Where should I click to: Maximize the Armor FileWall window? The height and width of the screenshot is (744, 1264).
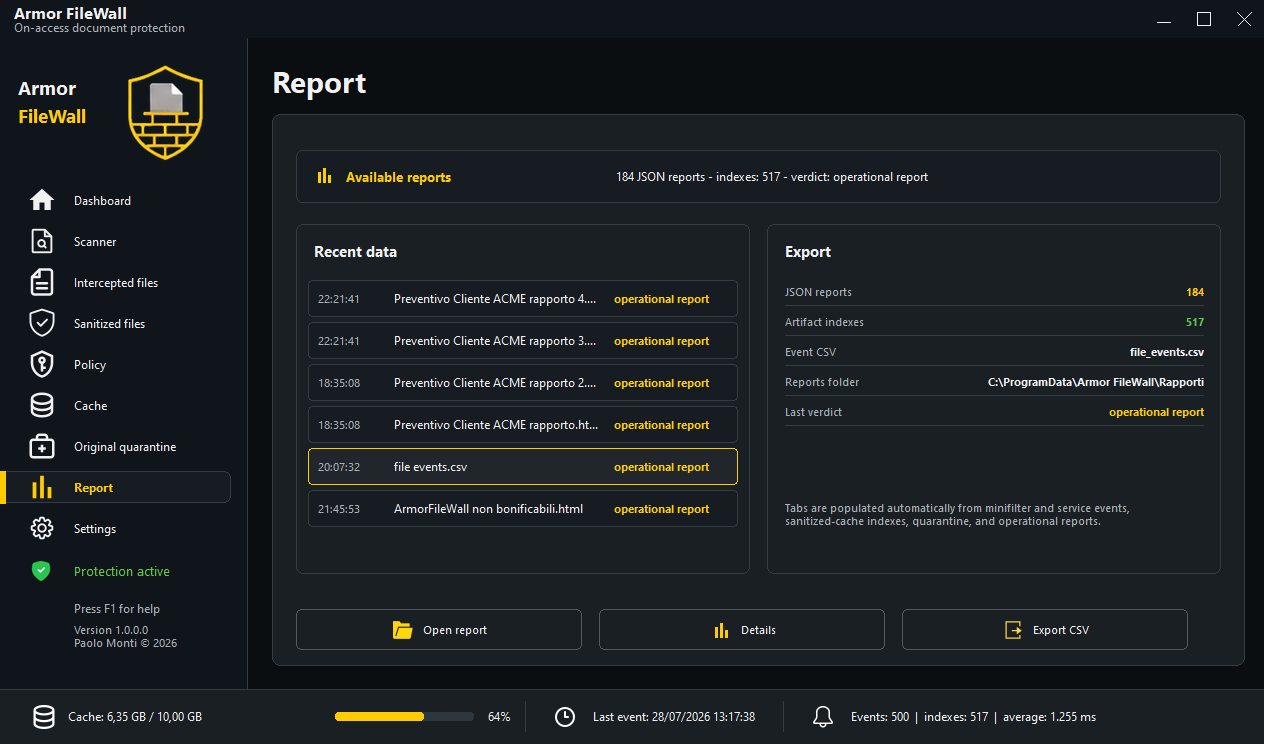click(x=1204, y=19)
